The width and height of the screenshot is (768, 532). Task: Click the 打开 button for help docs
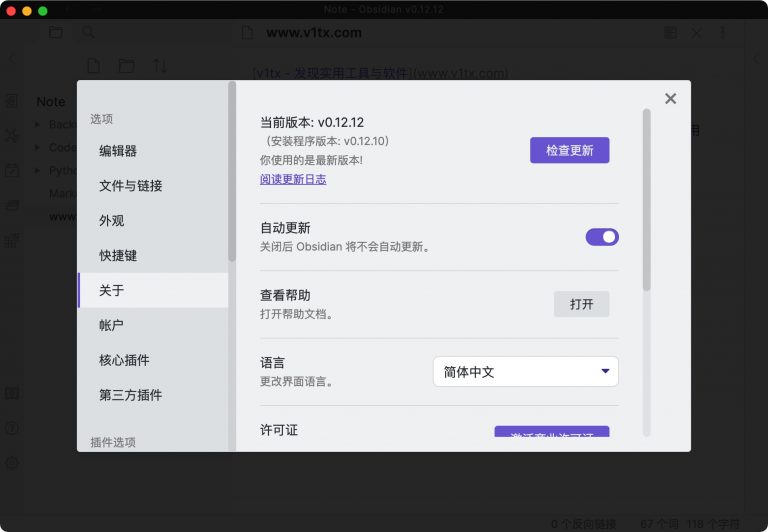[x=581, y=304]
